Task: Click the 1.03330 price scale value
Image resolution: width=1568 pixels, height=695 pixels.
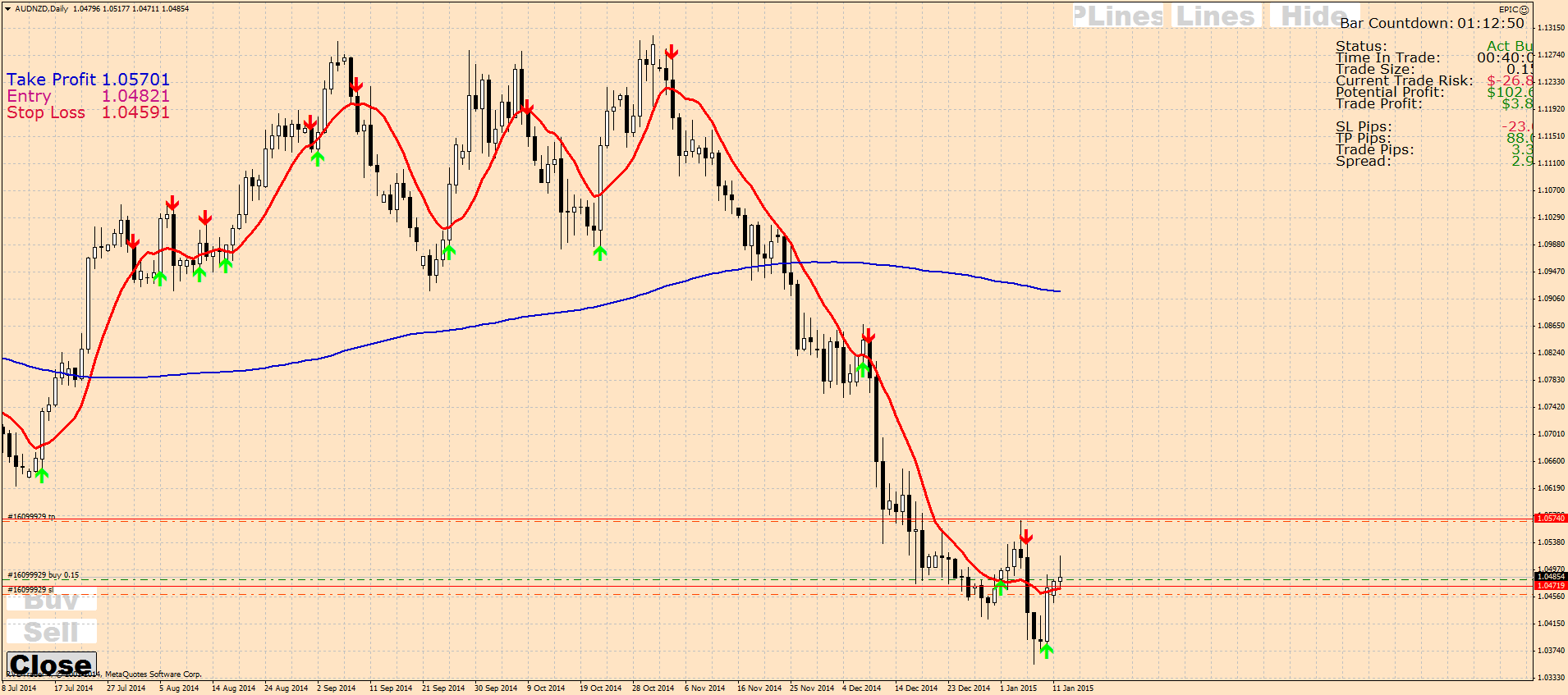Action: (x=1550, y=678)
